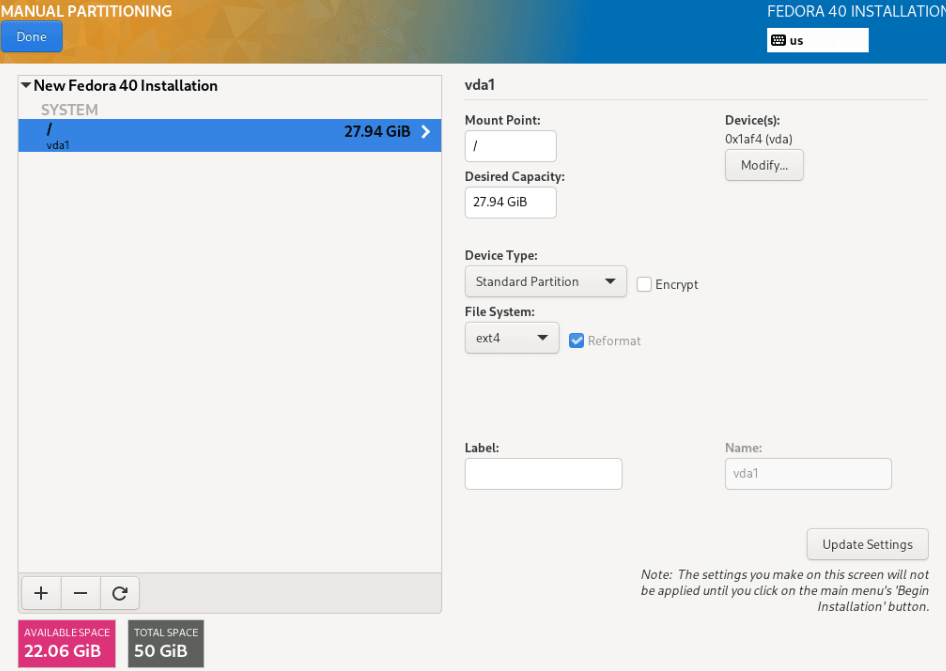Remove selected mount point with minus icon
Viewport: 946px width, 671px height.
coord(81,593)
